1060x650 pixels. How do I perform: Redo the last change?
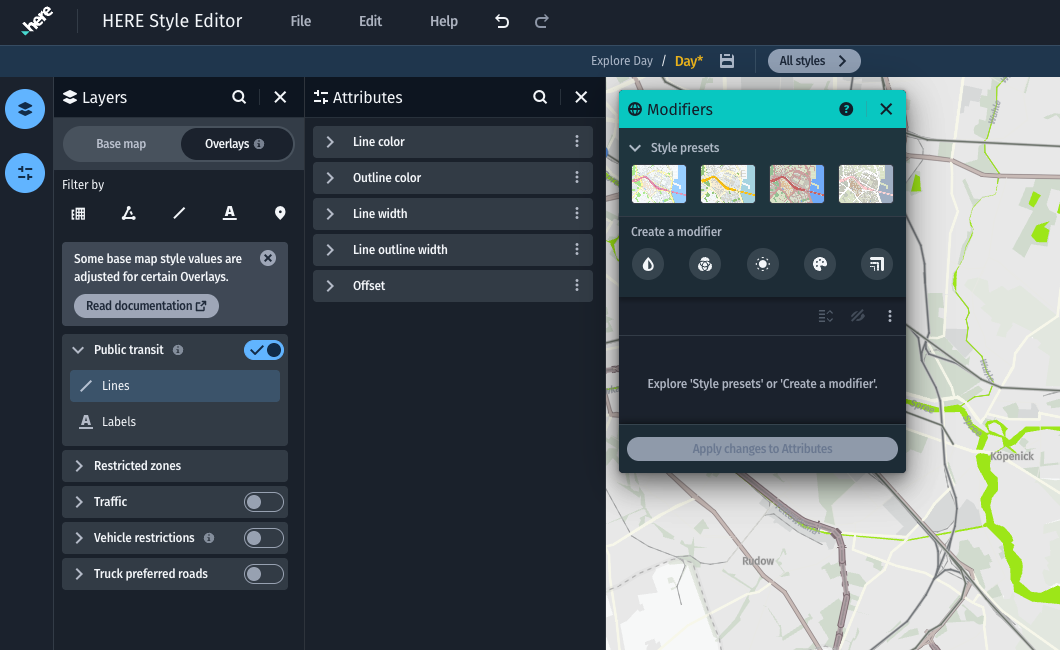click(541, 22)
